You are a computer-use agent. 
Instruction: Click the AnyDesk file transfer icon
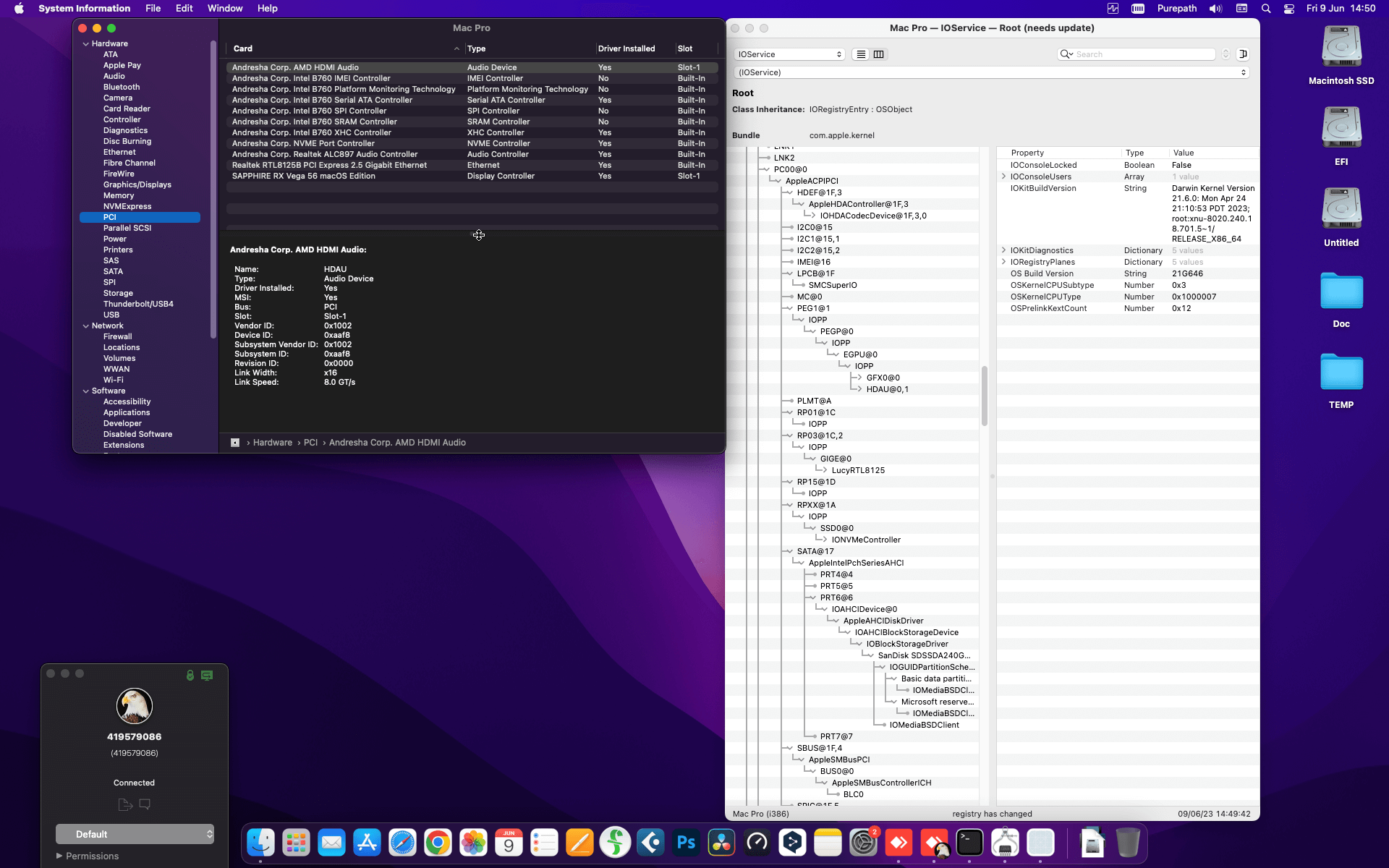pyautogui.click(x=124, y=804)
